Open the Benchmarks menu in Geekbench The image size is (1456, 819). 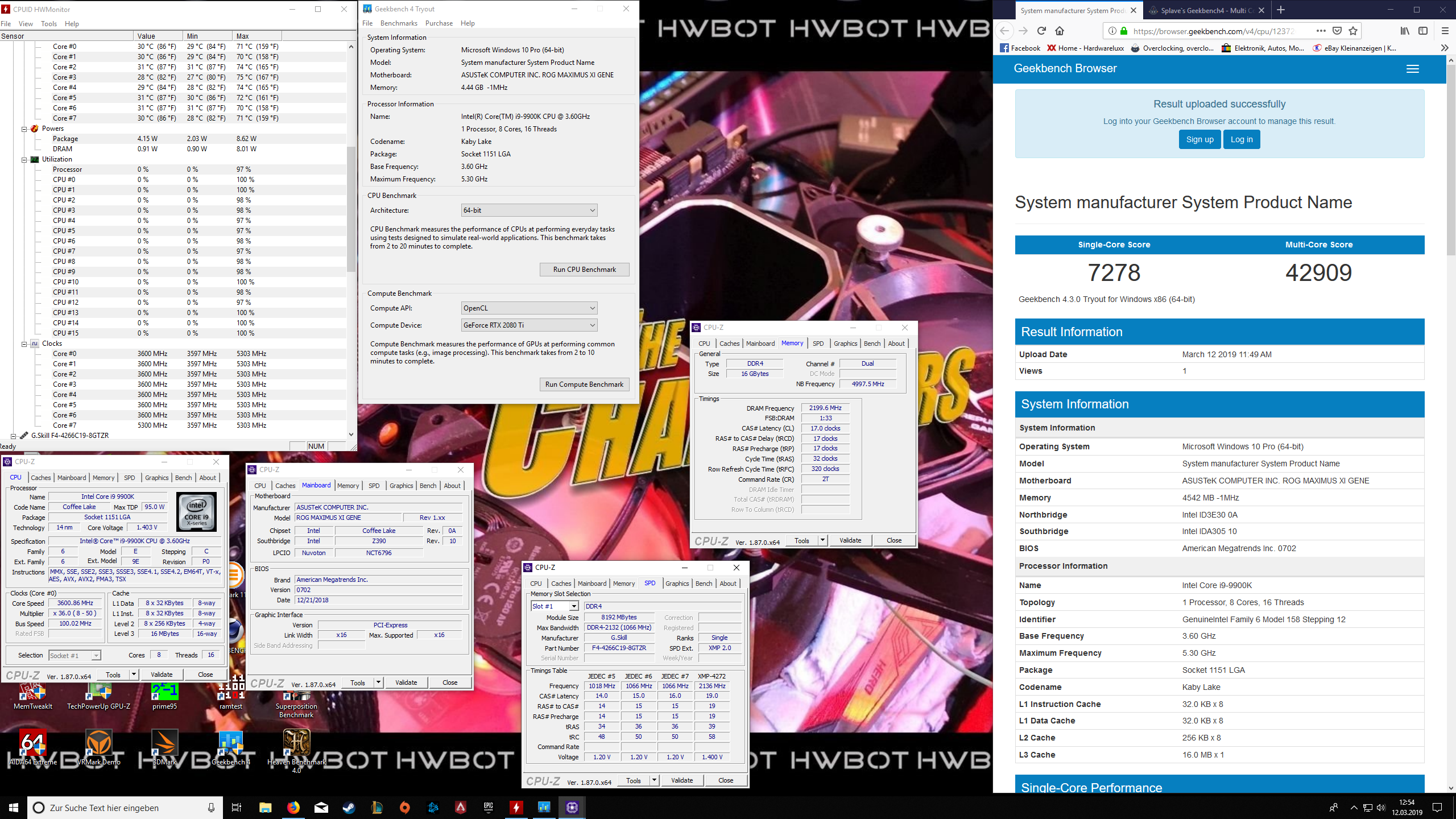point(399,23)
